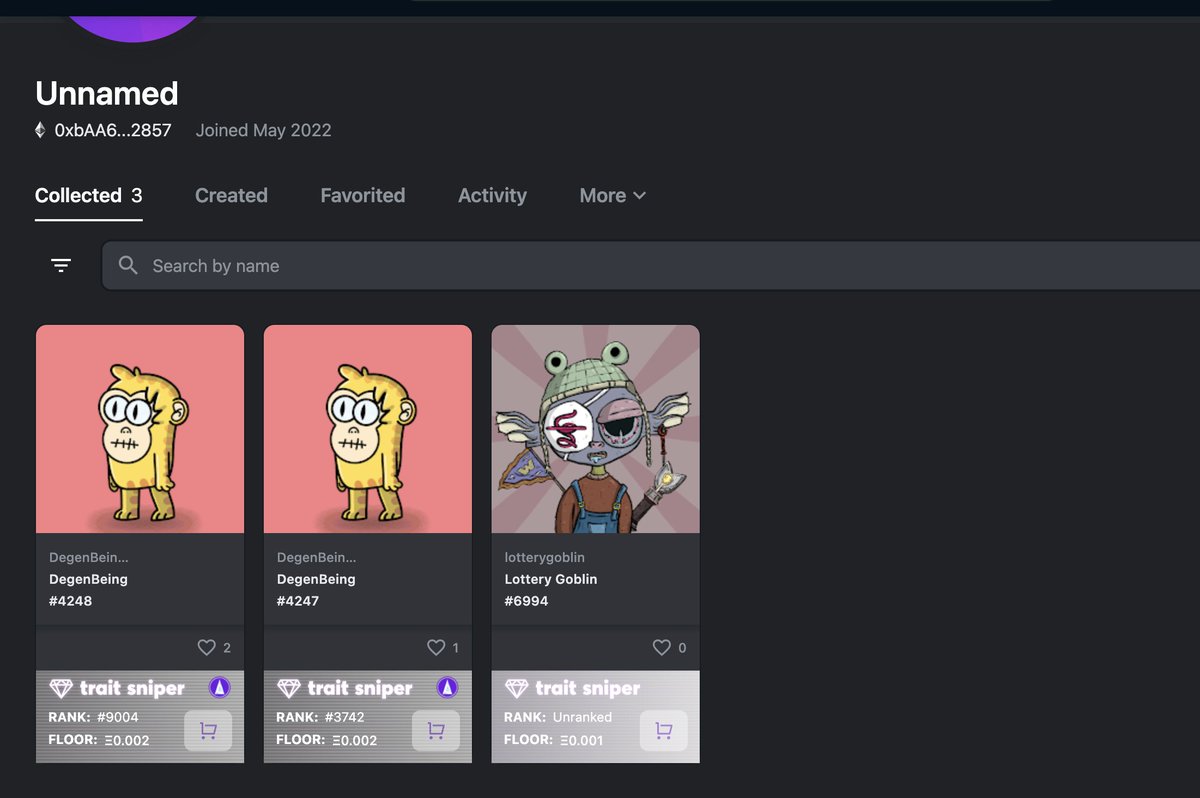This screenshot has width=1200, height=798.
Task: Favorite Lottery Goblin #6994 with heart icon
Action: [662, 647]
